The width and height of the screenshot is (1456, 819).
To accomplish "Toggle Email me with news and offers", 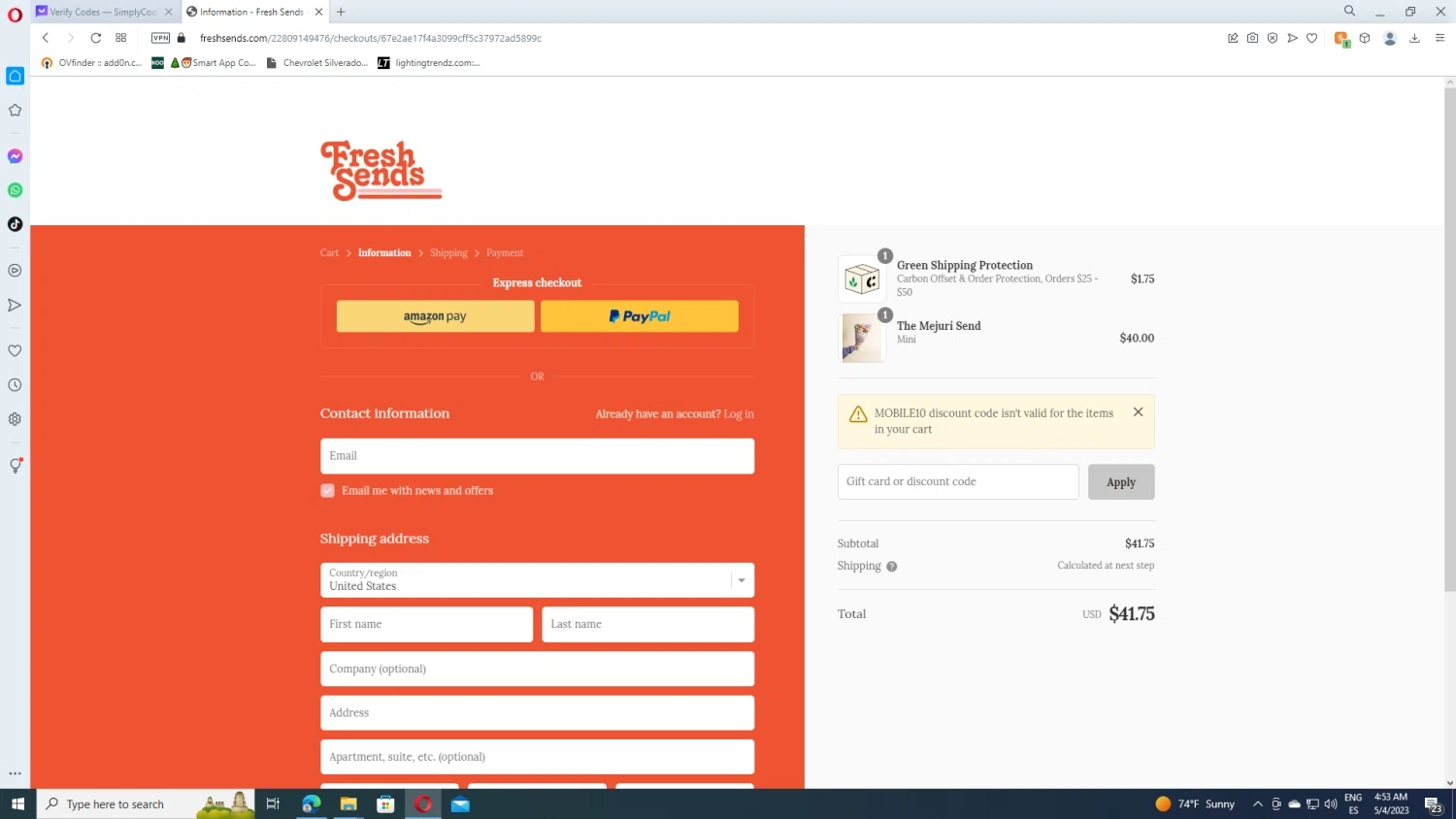I will pyautogui.click(x=327, y=491).
